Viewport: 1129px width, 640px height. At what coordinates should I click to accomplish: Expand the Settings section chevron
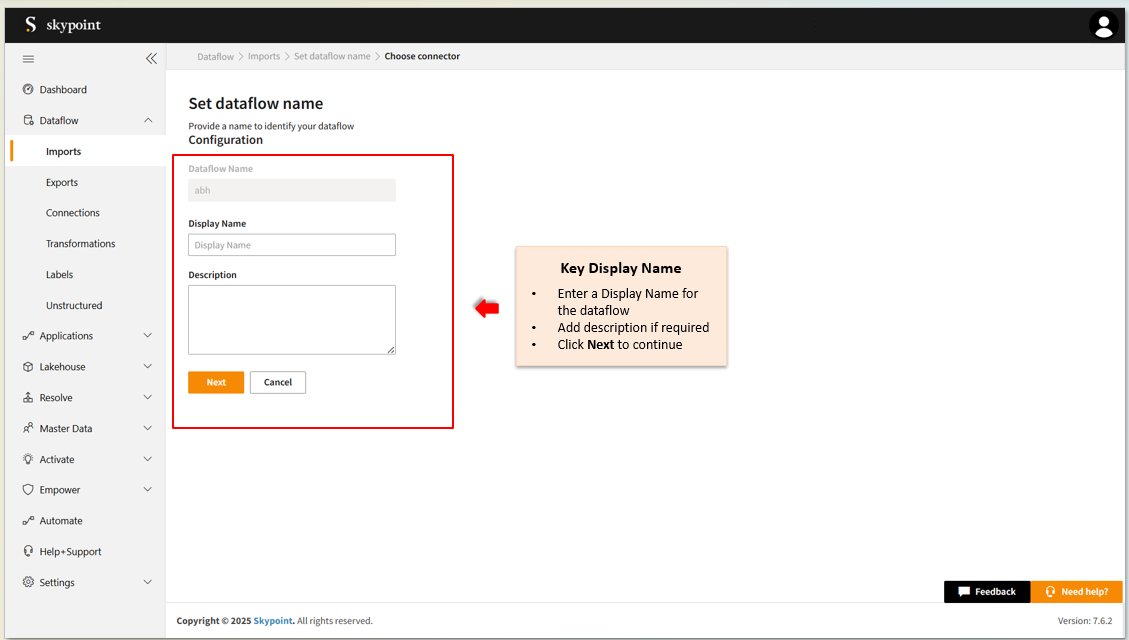click(x=148, y=583)
